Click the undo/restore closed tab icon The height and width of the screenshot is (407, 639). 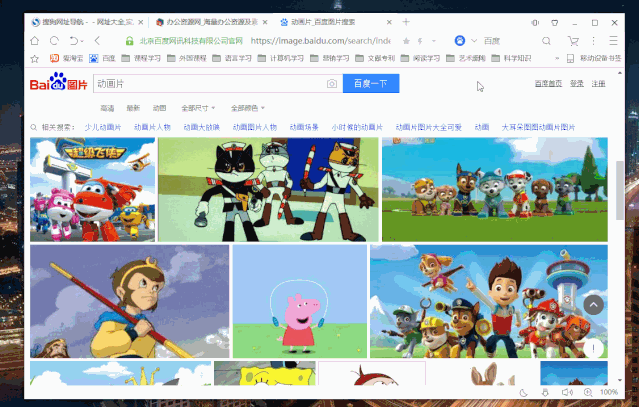point(73,41)
